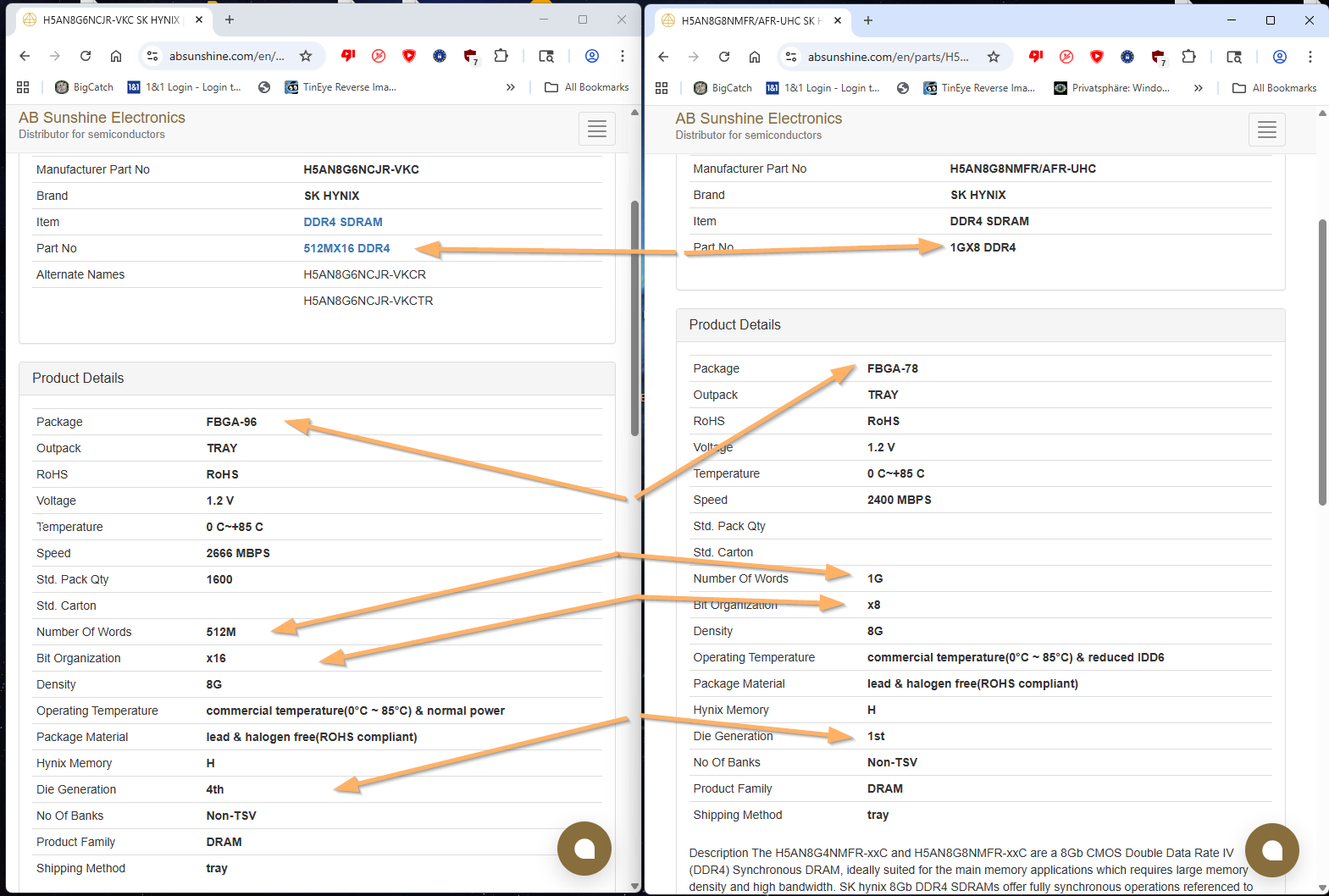The height and width of the screenshot is (896, 1329).
Task: Expand hidden bookmarks chevron in left window
Action: coord(511,87)
